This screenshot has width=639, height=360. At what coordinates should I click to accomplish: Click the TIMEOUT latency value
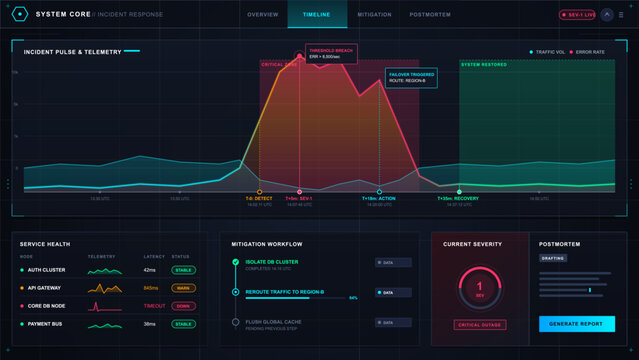point(154,306)
